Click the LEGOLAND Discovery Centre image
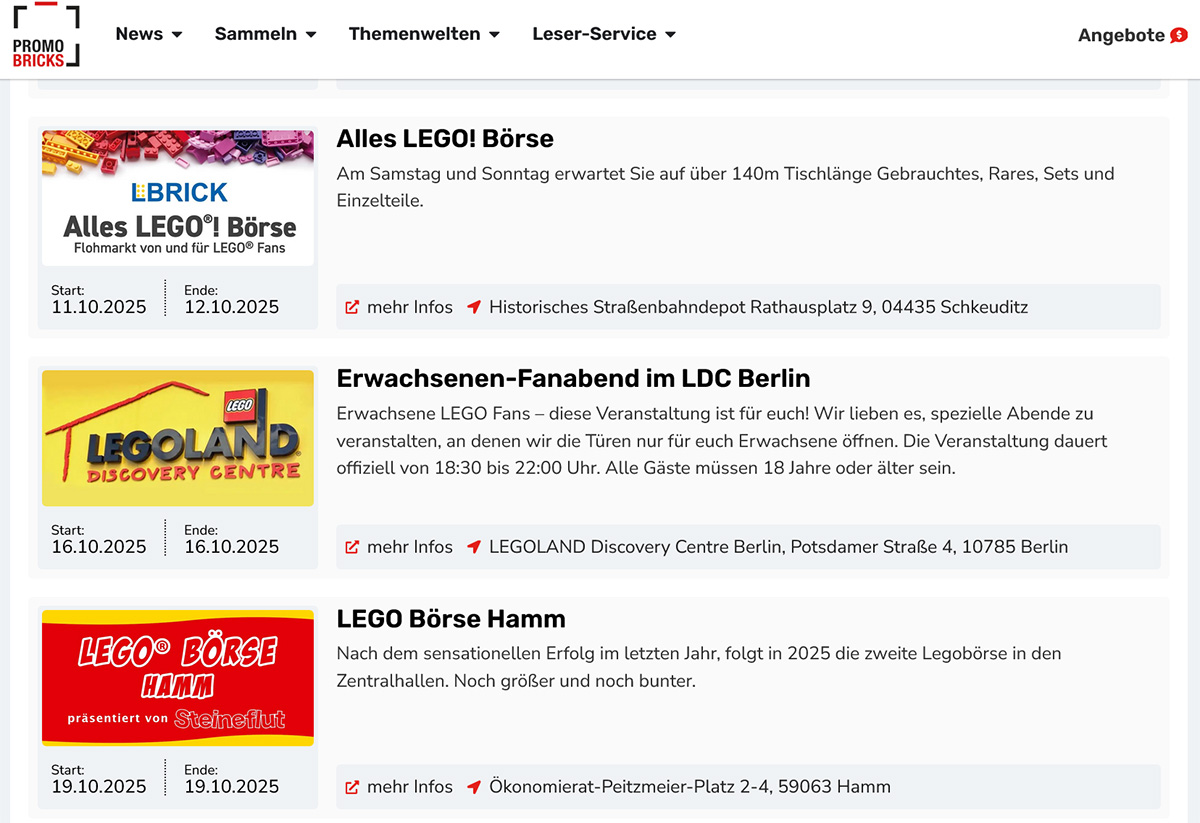This screenshot has width=1200, height=823. [178, 438]
